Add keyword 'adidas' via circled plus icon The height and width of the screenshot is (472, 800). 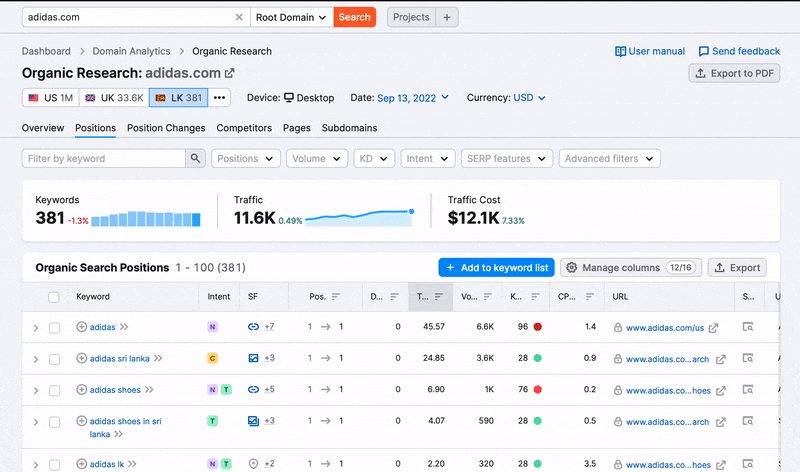pos(82,327)
